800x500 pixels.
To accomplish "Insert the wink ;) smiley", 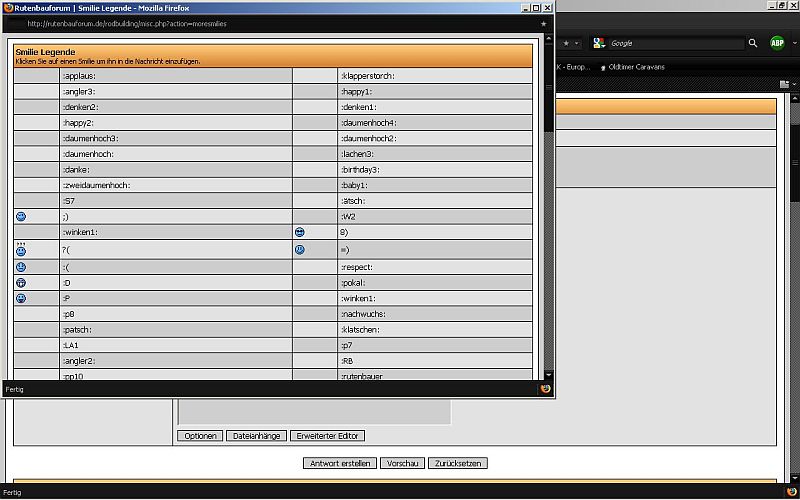I will 21,216.
